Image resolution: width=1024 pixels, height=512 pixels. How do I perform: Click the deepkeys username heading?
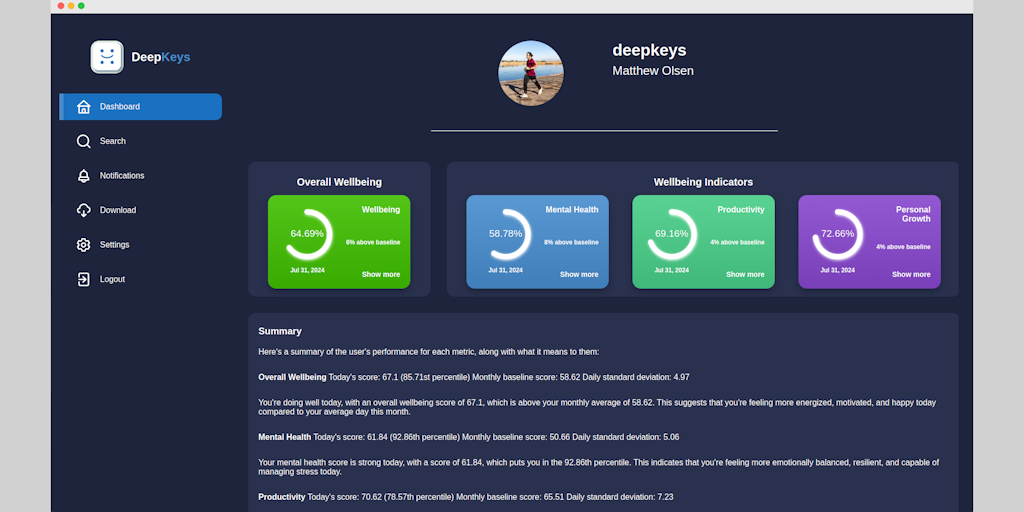coord(649,50)
